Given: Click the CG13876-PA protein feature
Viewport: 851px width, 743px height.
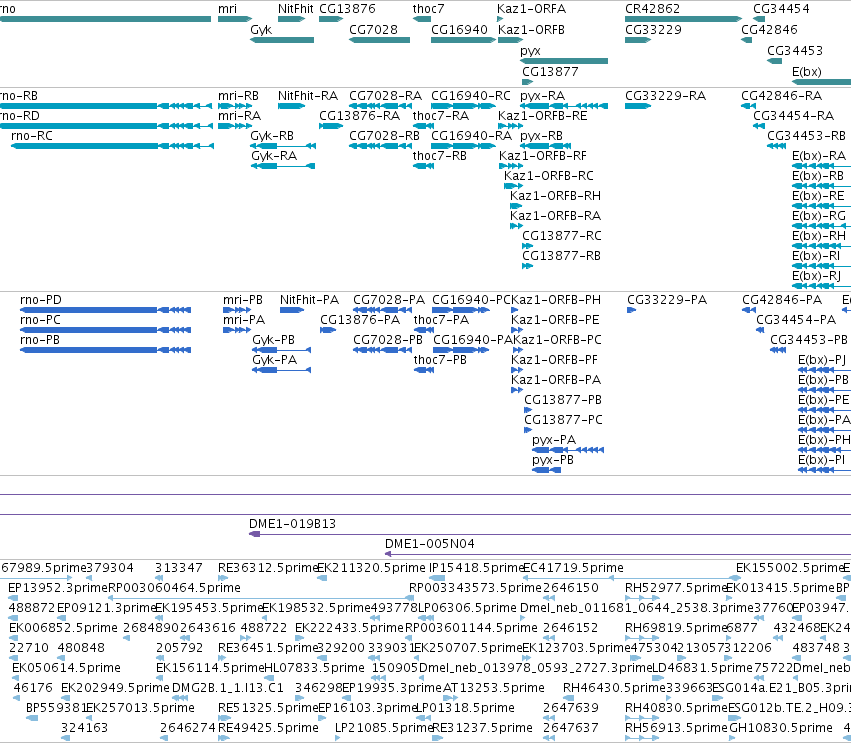Looking at the screenshot, I should 328,330.
